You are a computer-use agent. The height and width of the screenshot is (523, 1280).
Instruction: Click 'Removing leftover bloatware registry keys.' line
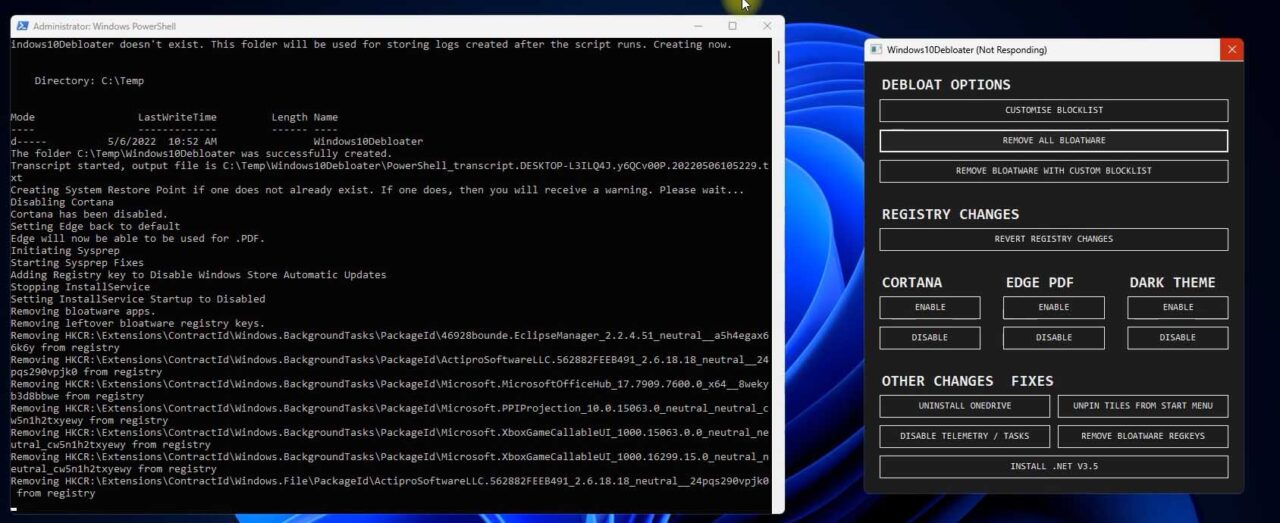pos(137,323)
